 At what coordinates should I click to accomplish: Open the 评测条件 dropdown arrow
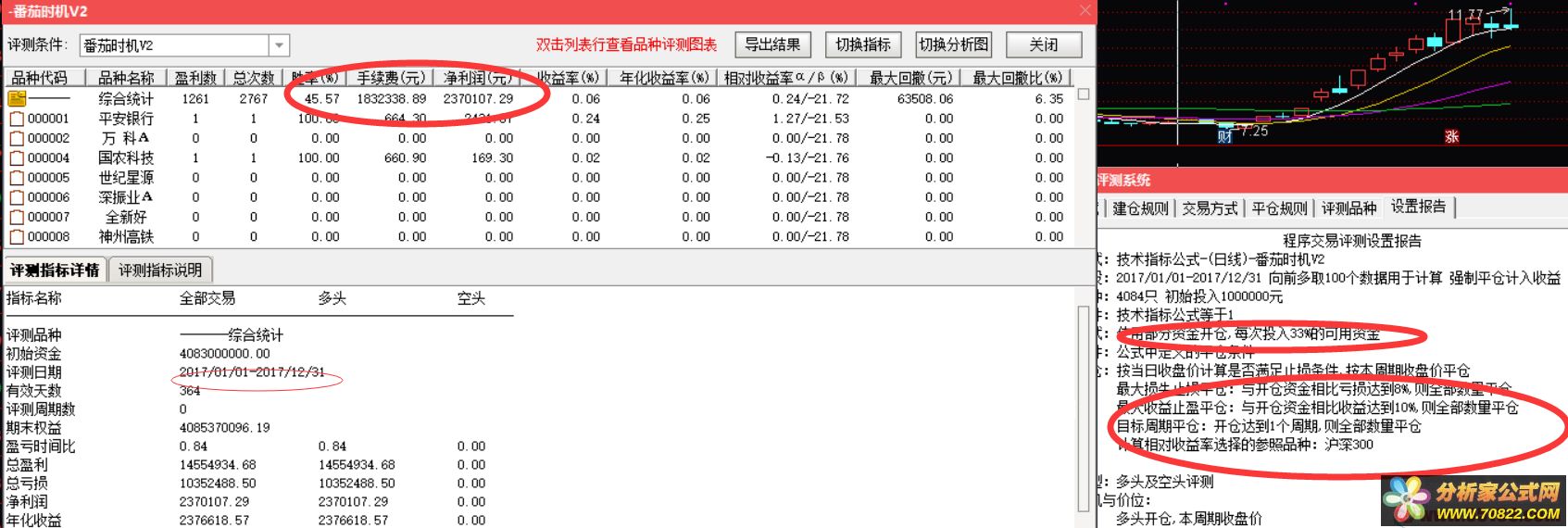tap(280, 44)
